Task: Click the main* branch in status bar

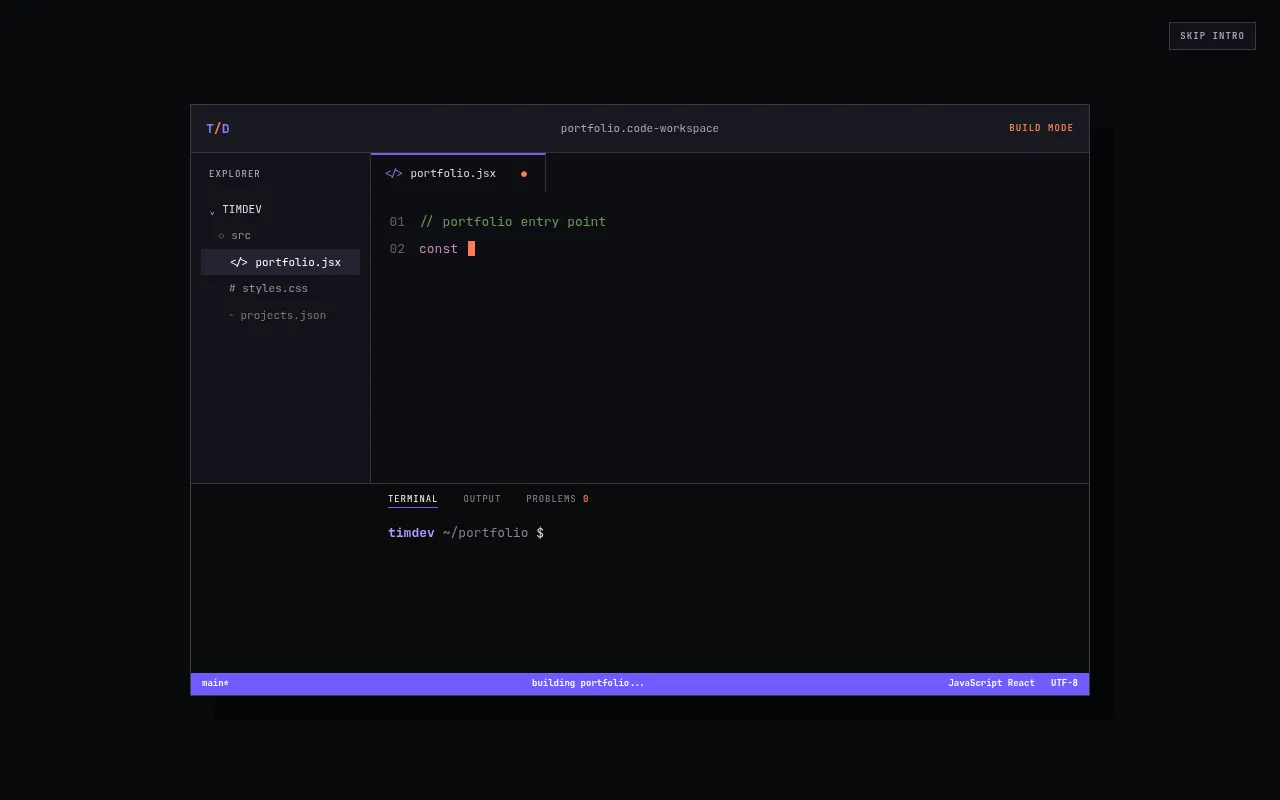Action: [215, 684]
